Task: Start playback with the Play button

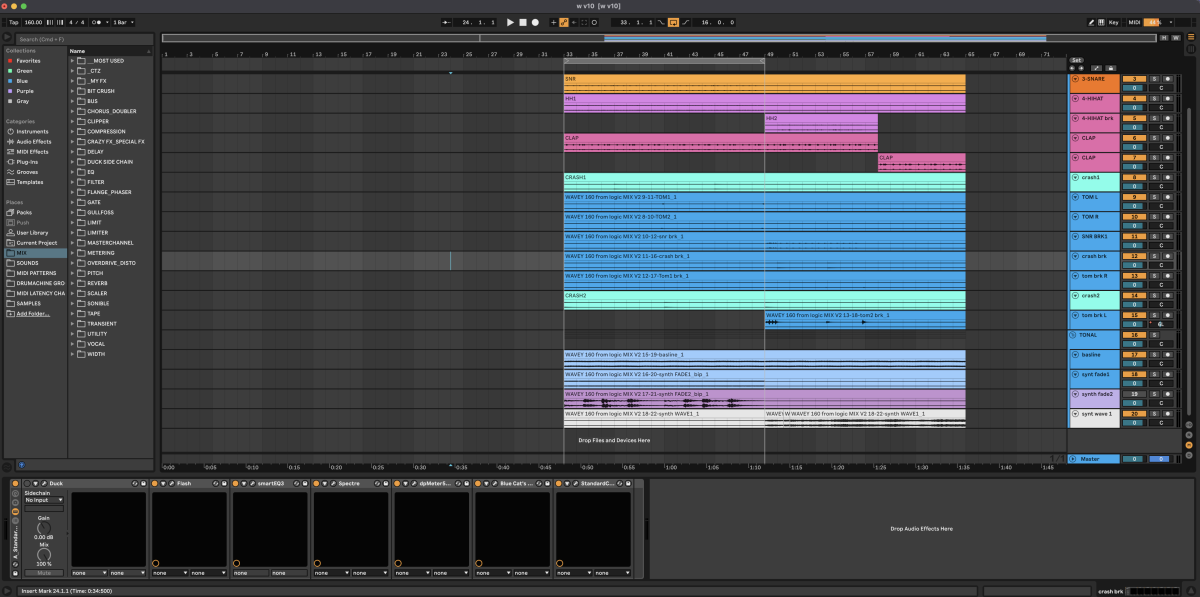Action: coord(510,21)
